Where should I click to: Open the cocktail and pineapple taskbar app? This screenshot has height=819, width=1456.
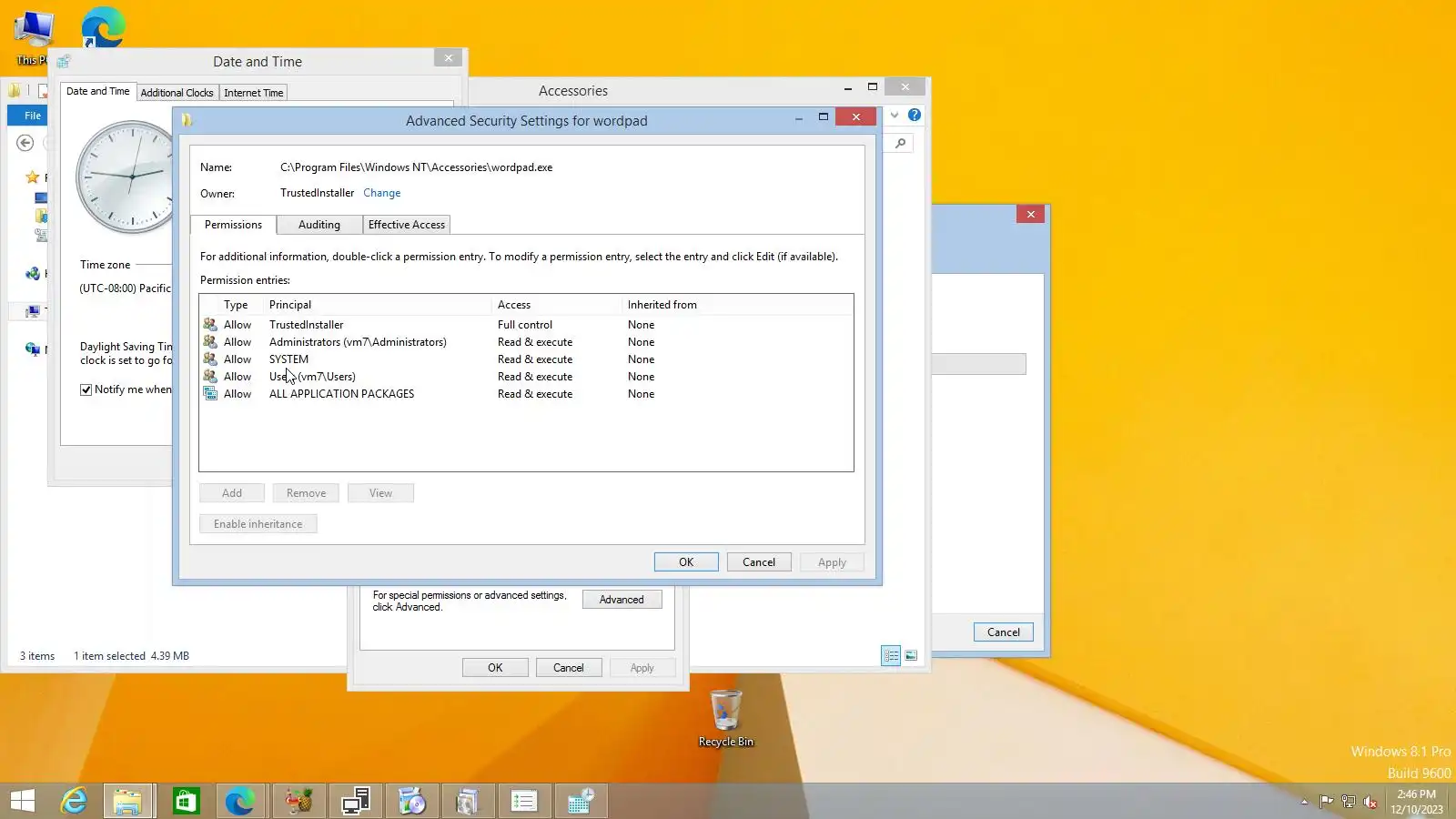pos(298,801)
